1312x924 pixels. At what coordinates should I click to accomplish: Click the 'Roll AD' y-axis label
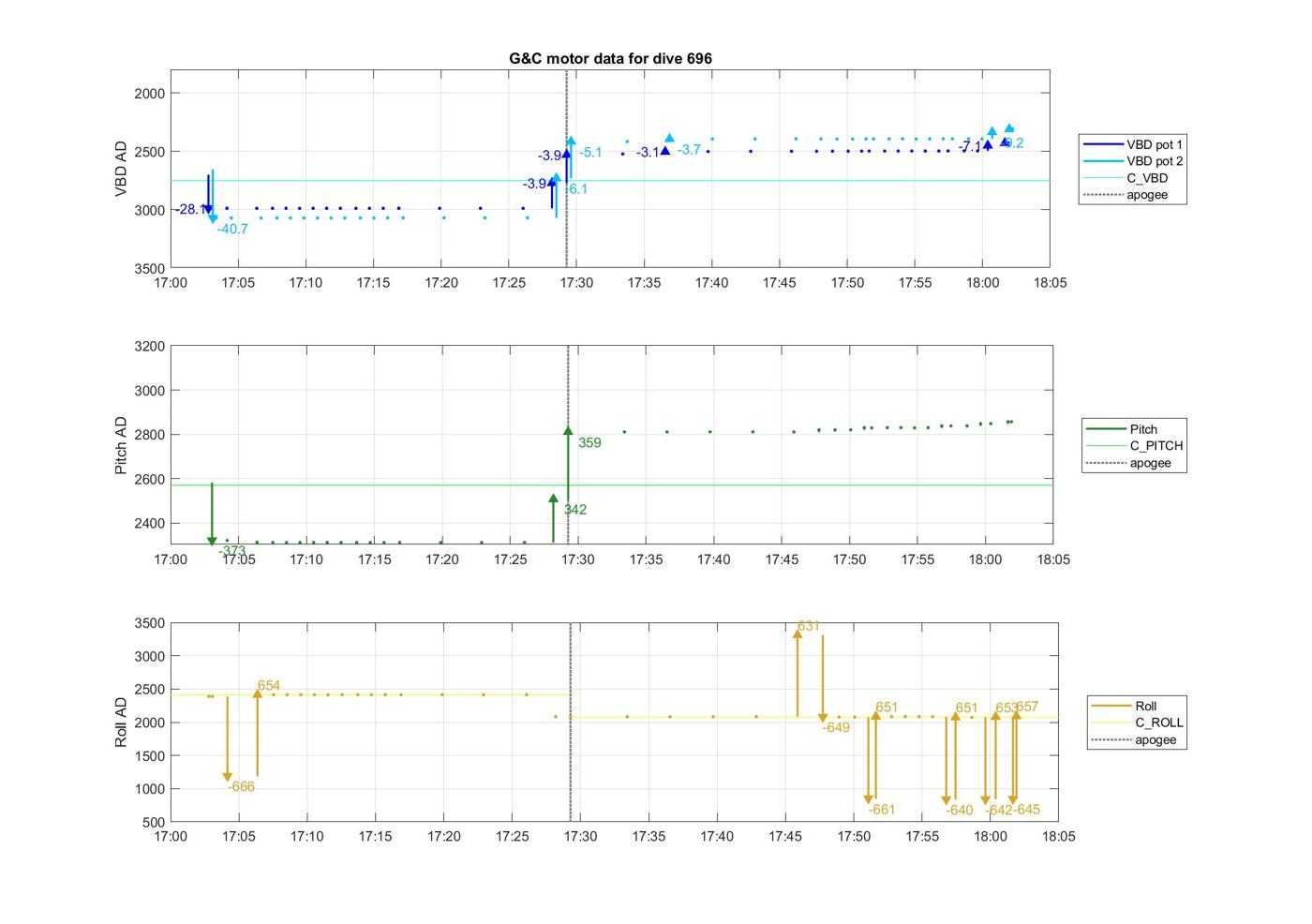[x=121, y=723]
